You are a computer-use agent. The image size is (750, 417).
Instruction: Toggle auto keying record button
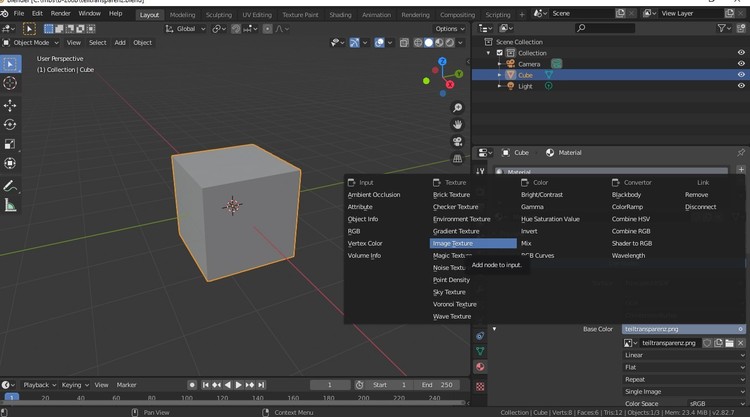[192, 385]
